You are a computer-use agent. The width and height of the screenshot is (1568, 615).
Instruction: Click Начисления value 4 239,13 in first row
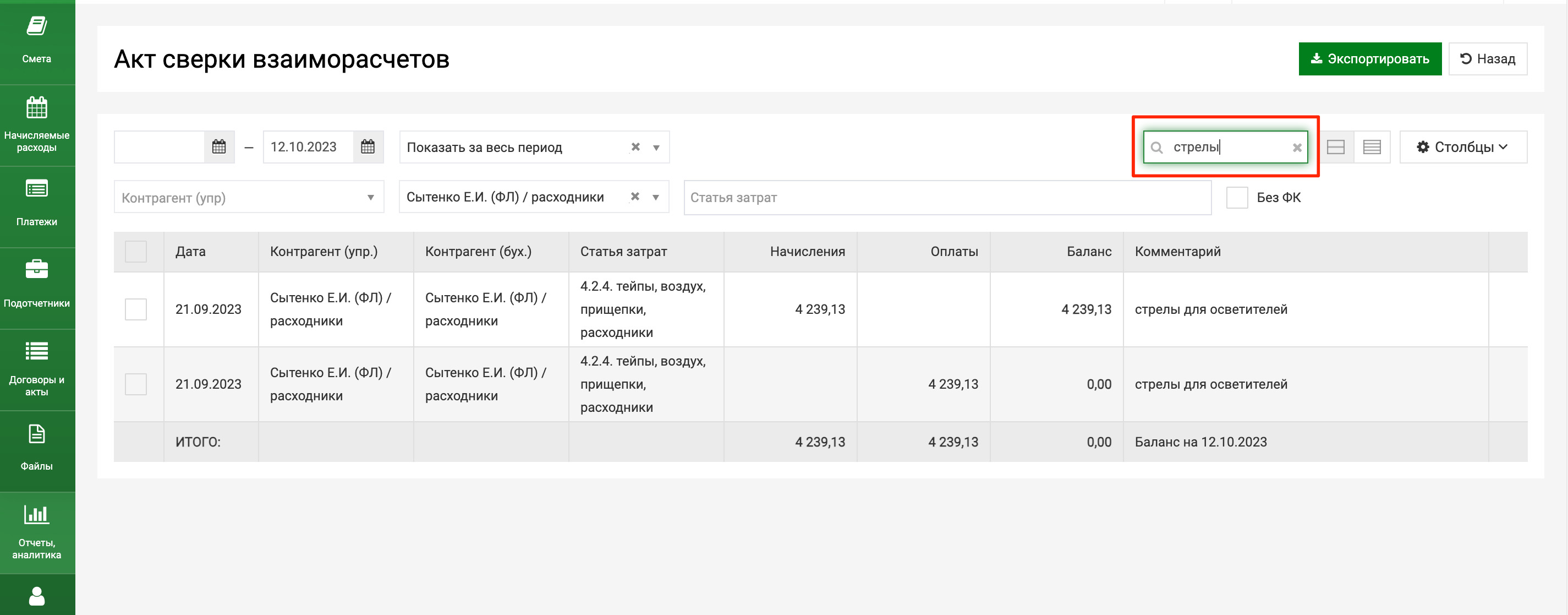pos(819,309)
